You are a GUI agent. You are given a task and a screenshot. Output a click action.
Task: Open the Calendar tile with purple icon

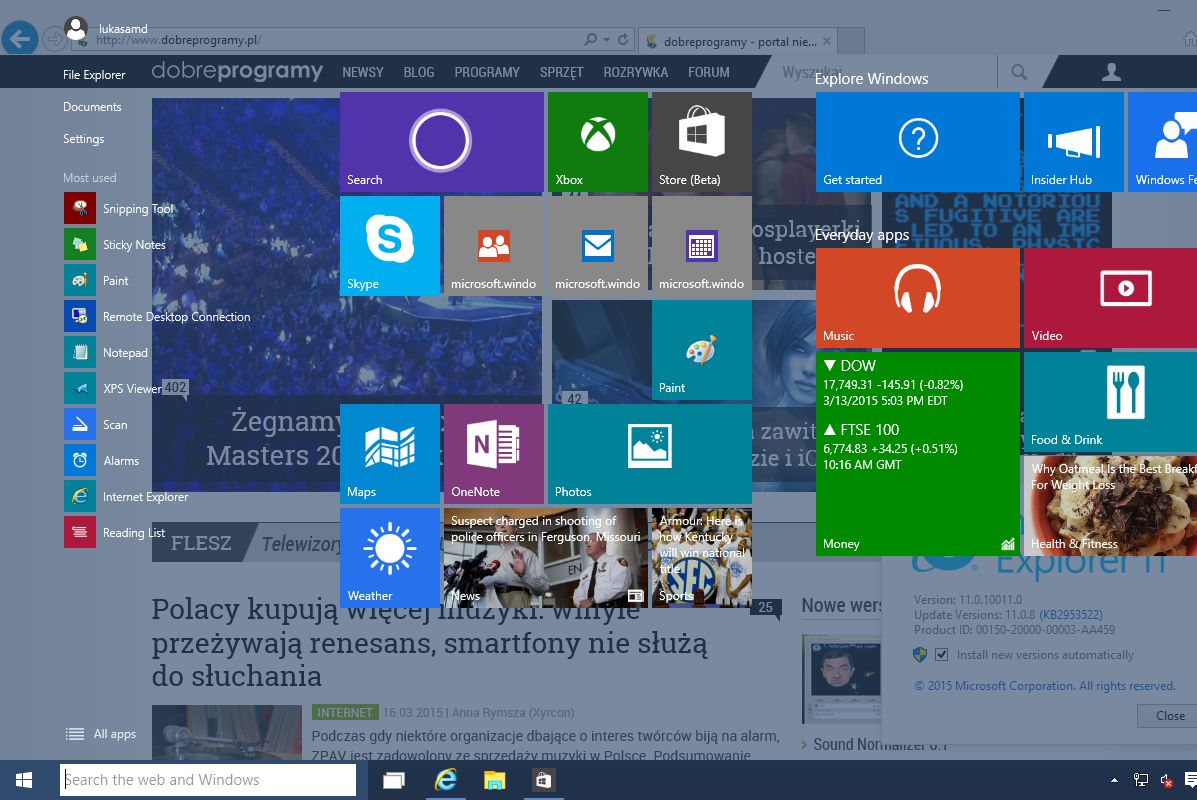point(702,246)
